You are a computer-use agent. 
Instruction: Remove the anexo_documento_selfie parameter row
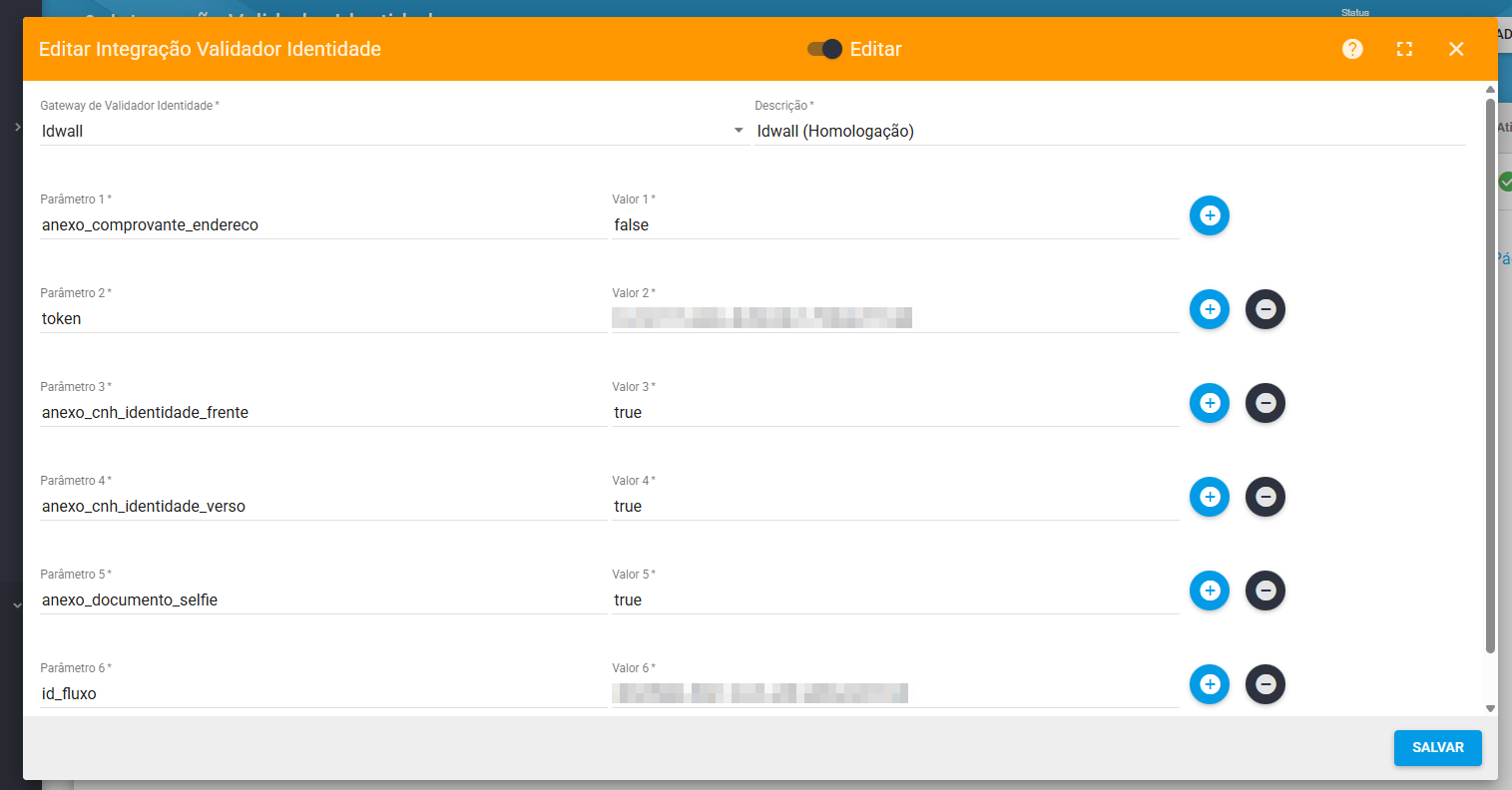(1265, 591)
